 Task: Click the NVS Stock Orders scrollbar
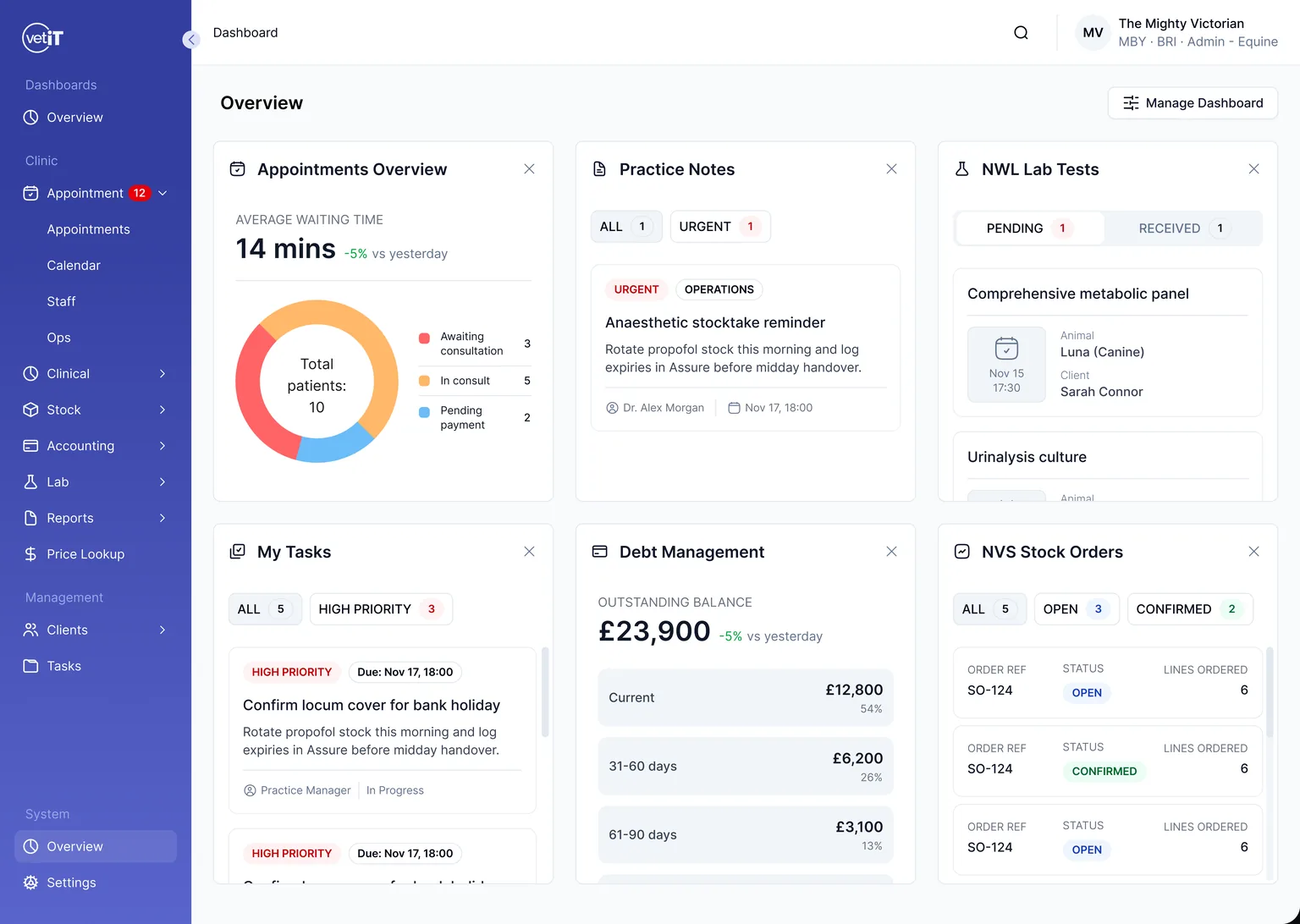coord(1270,692)
